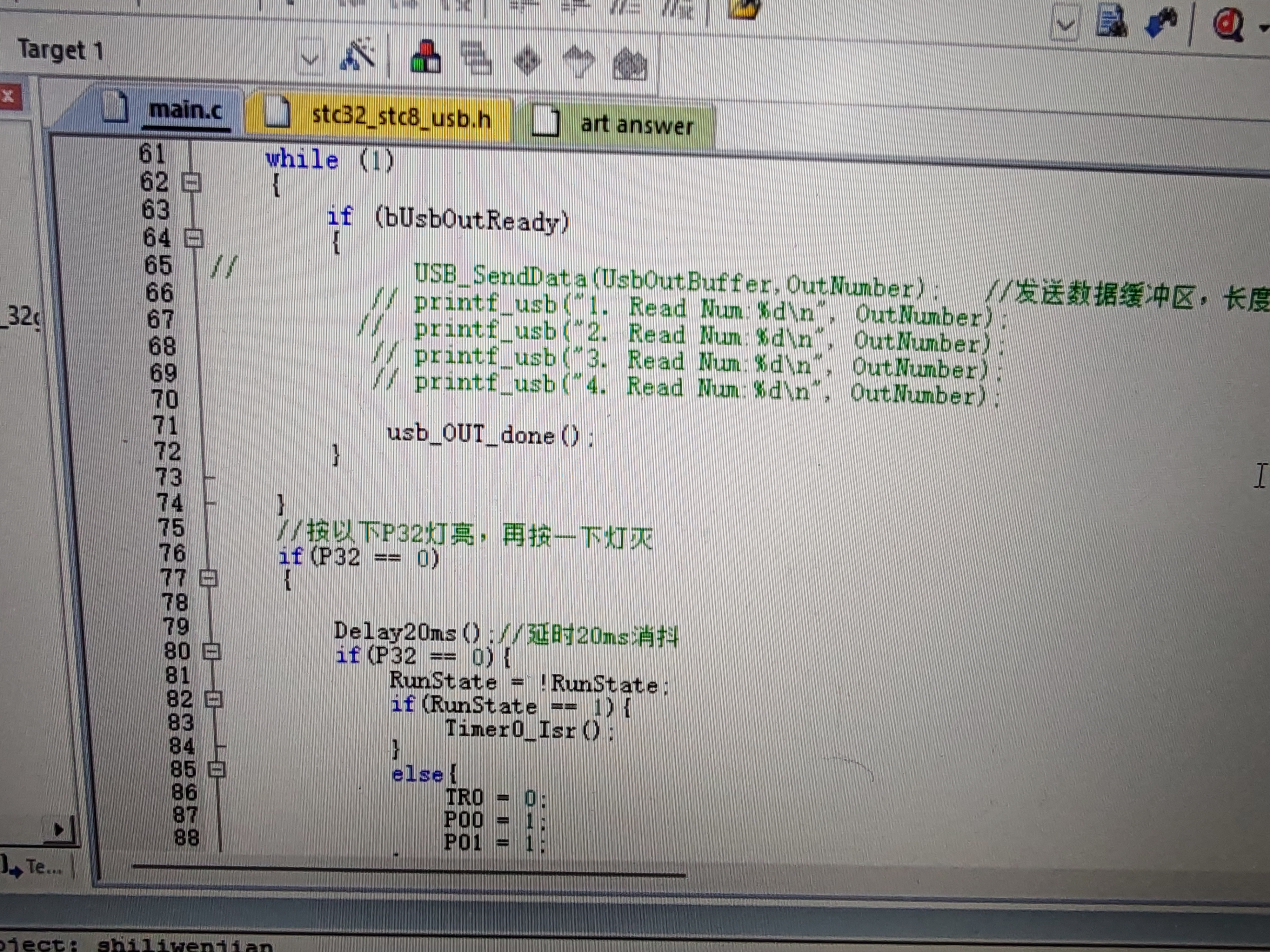
Task: Open the find text dropdown arrow
Action: [1065, 25]
